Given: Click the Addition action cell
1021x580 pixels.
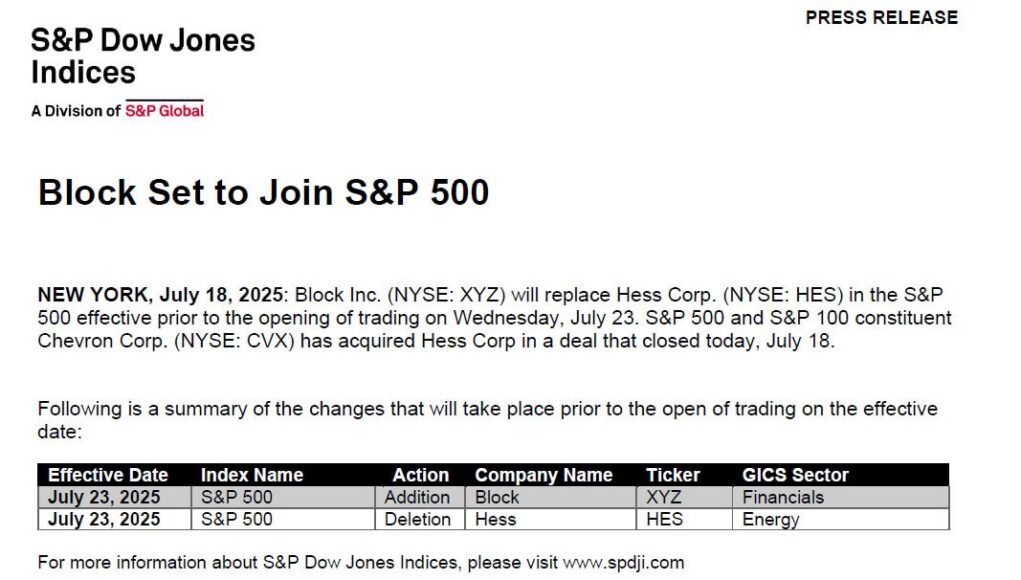Looking at the screenshot, I should point(420,497).
